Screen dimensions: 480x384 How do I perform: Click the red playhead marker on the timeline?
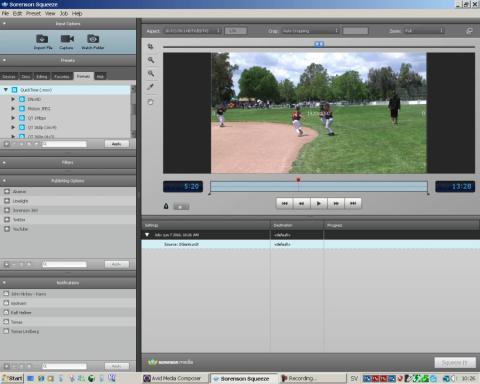(x=298, y=180)
